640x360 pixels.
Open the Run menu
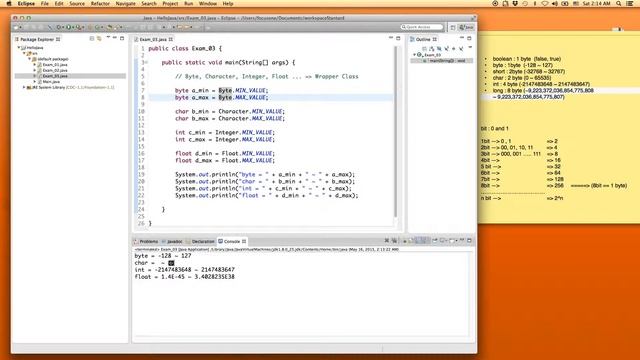point(189,4)
